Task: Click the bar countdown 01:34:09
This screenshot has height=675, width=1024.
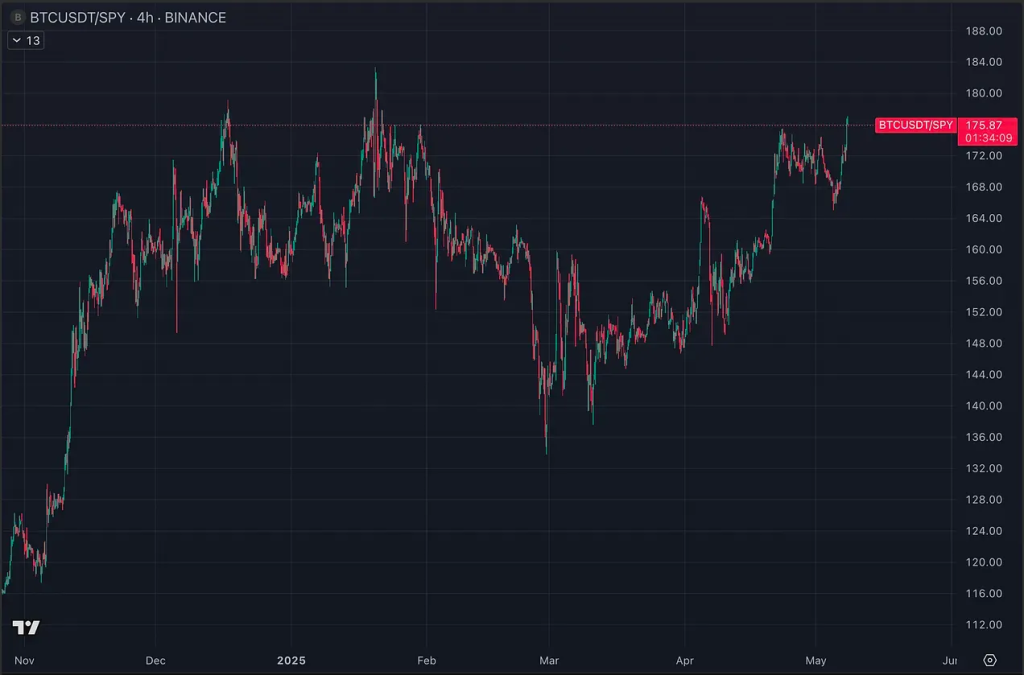Action: [988, 138]
